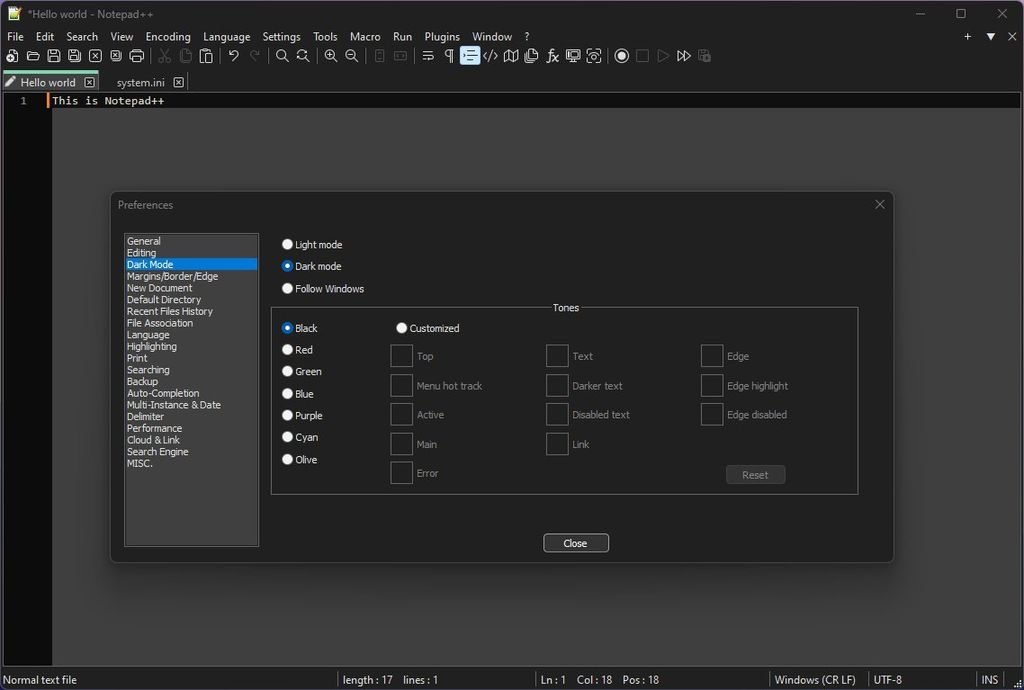
Task: Click the Print toolbar icon
Action: tap(136, 56)
